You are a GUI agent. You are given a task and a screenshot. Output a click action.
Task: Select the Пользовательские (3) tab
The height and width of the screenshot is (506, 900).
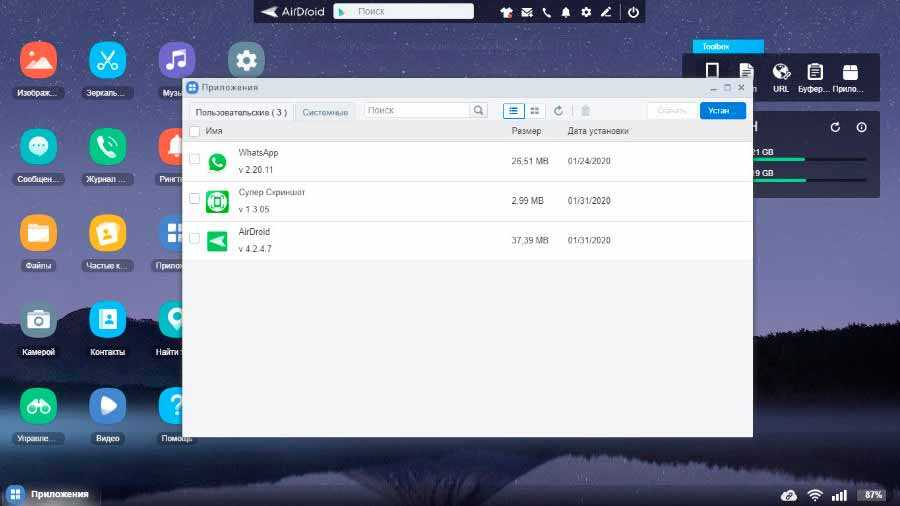coord(241,112)
